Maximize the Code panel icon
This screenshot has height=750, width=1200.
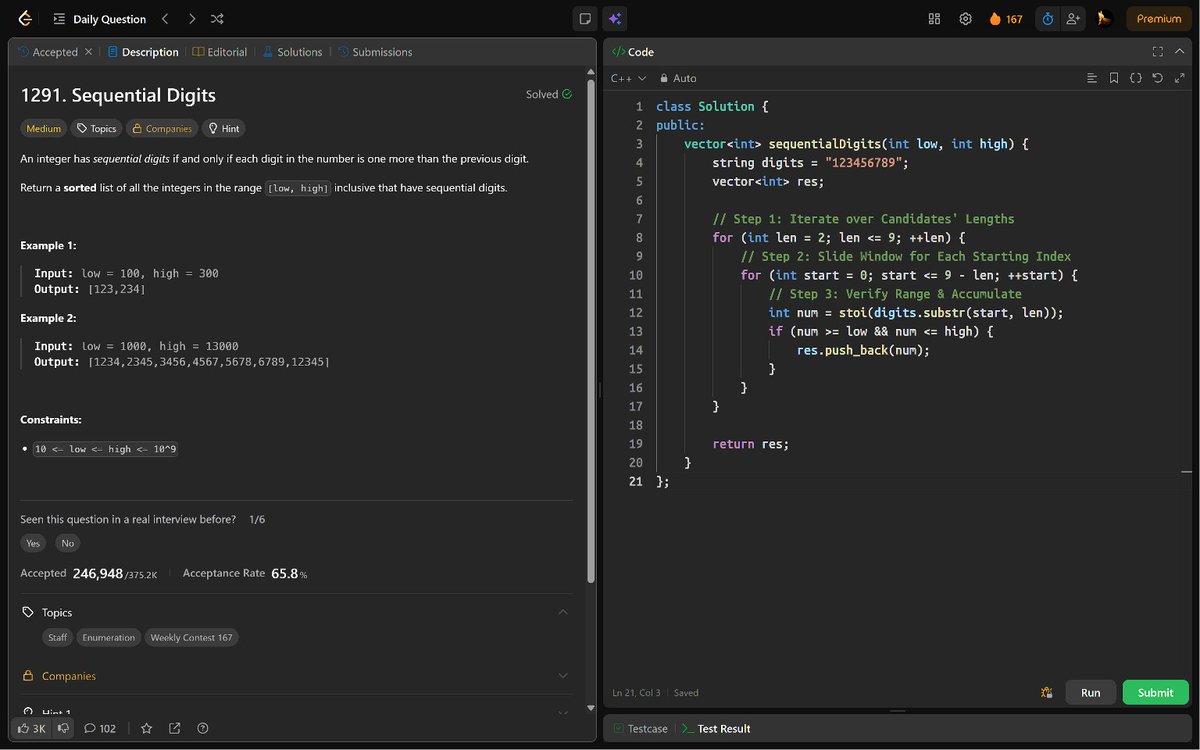coord(1157,52)
